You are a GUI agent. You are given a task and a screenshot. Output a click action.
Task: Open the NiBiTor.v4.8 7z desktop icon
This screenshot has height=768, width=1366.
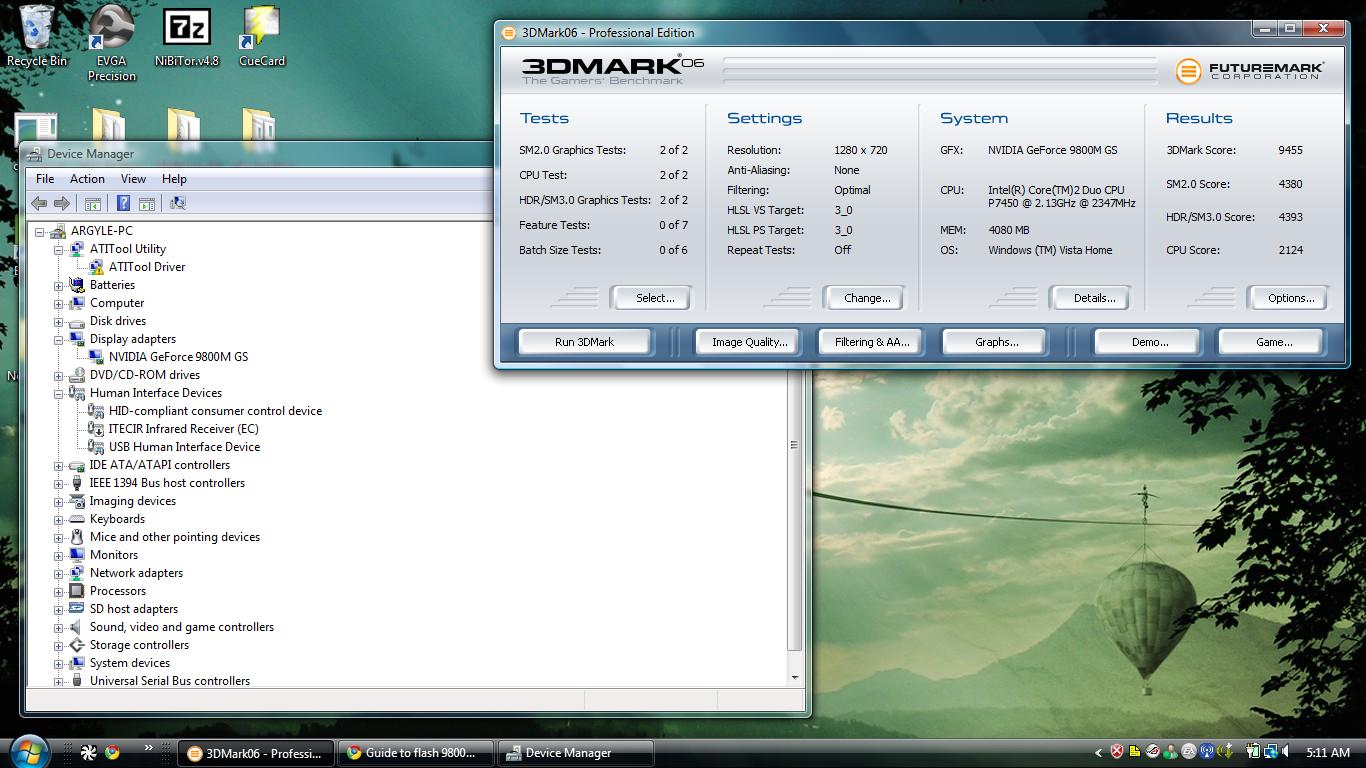tap(186, 36)
